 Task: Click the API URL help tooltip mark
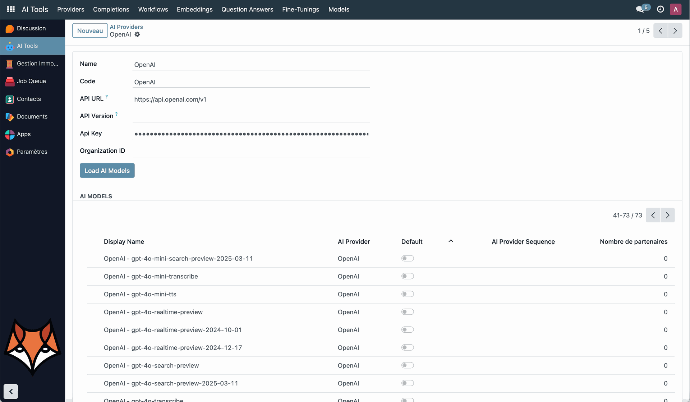coord(107,97)
